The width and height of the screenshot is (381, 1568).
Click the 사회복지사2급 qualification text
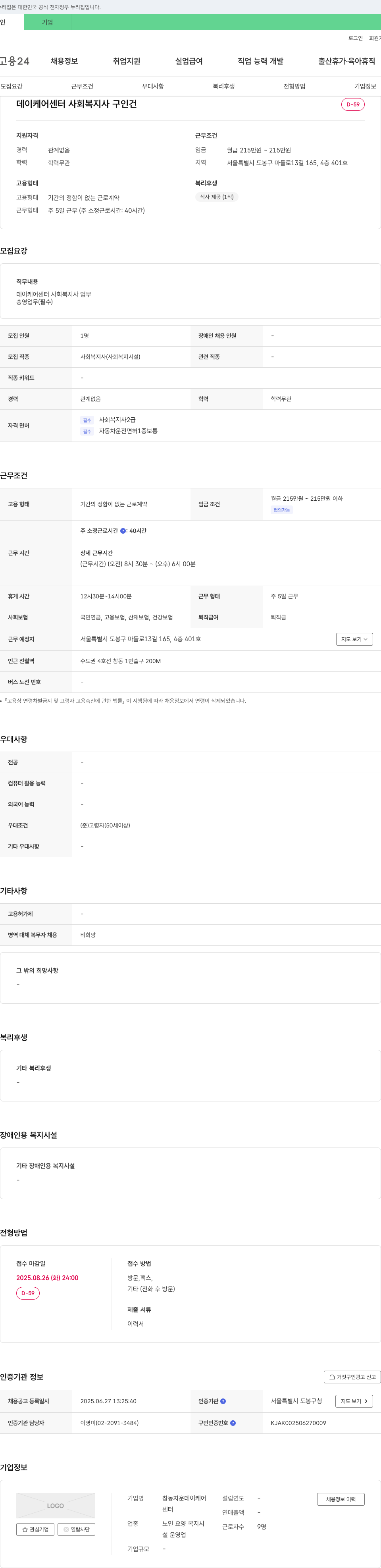(117, 420)
